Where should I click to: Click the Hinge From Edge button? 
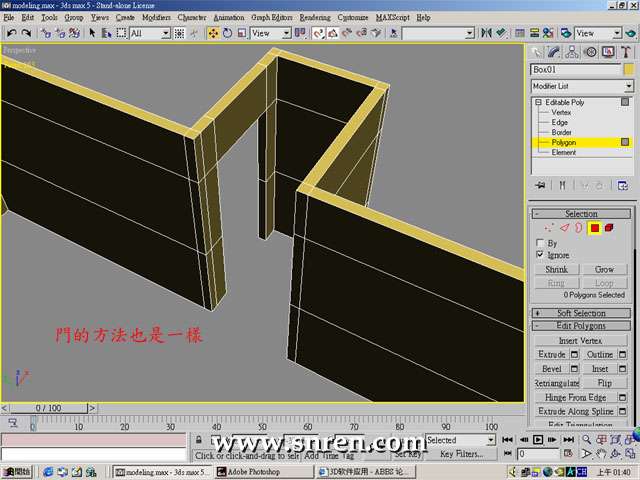coord(576,397)
